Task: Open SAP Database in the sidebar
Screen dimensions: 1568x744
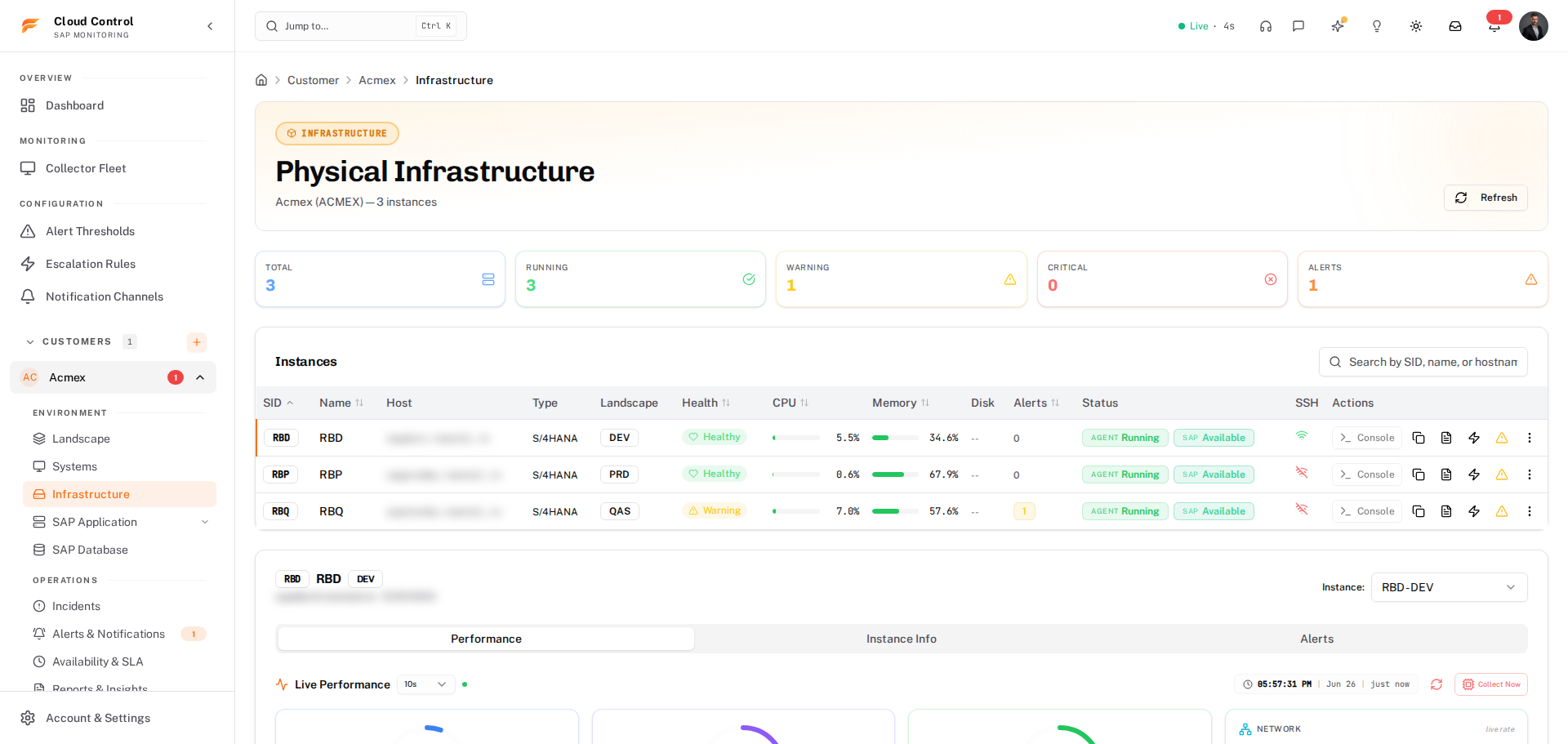Action: (119, 550)
